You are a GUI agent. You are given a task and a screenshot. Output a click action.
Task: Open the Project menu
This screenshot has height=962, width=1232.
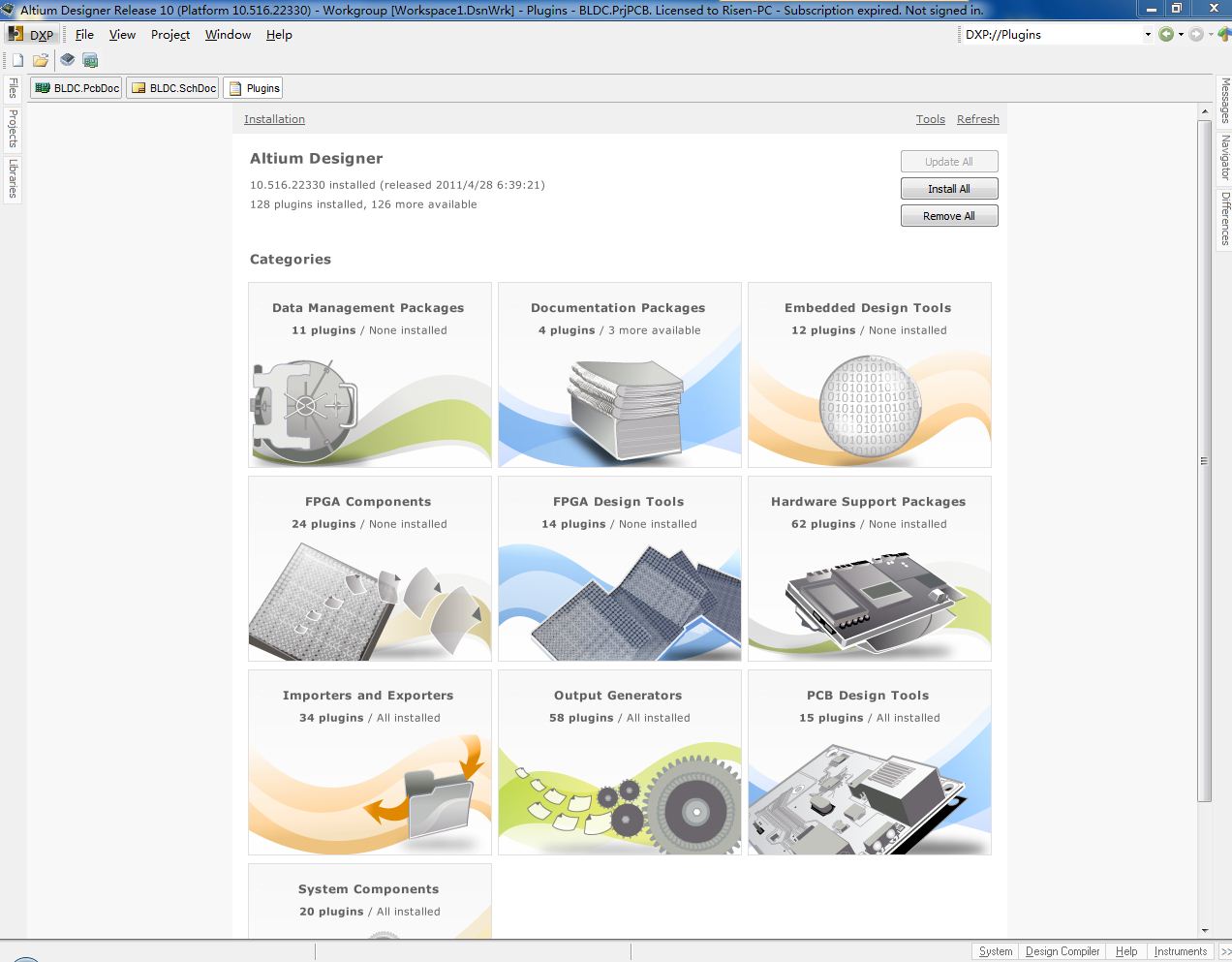click(170, 34)
